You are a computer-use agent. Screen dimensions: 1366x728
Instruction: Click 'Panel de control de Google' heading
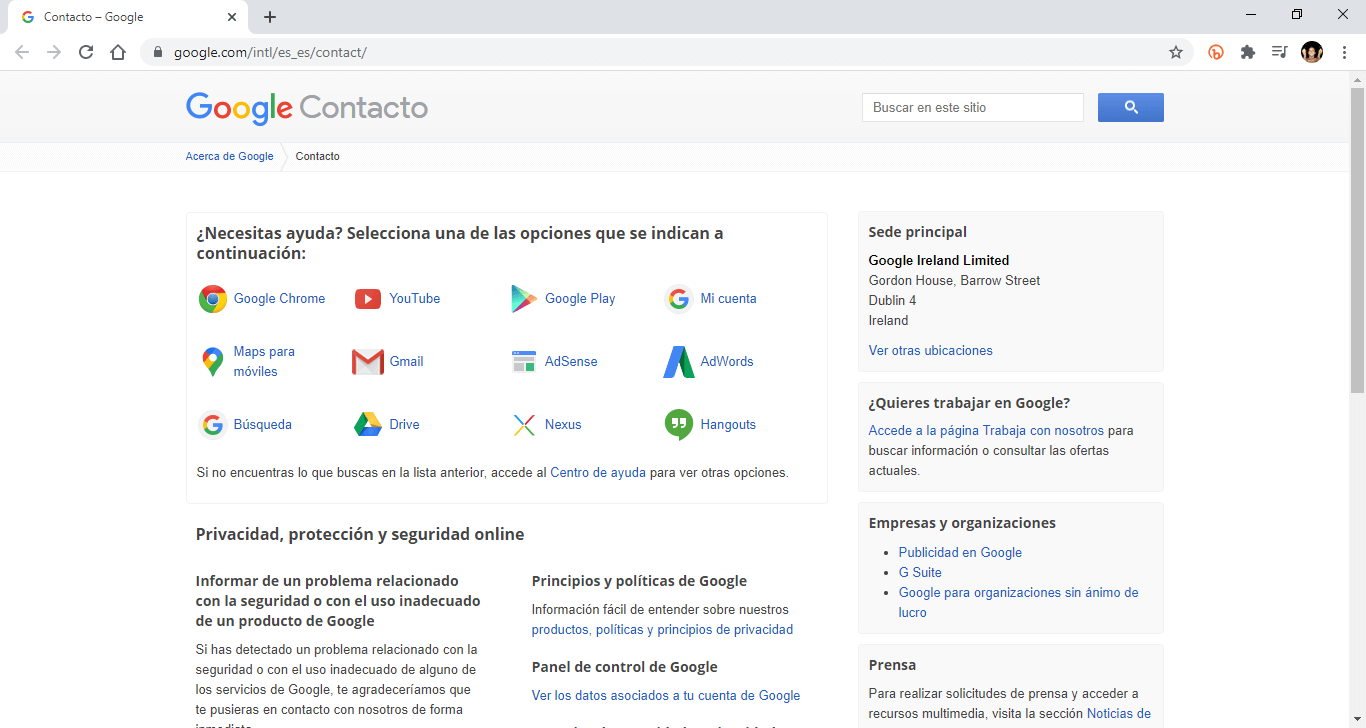(625, 667)
